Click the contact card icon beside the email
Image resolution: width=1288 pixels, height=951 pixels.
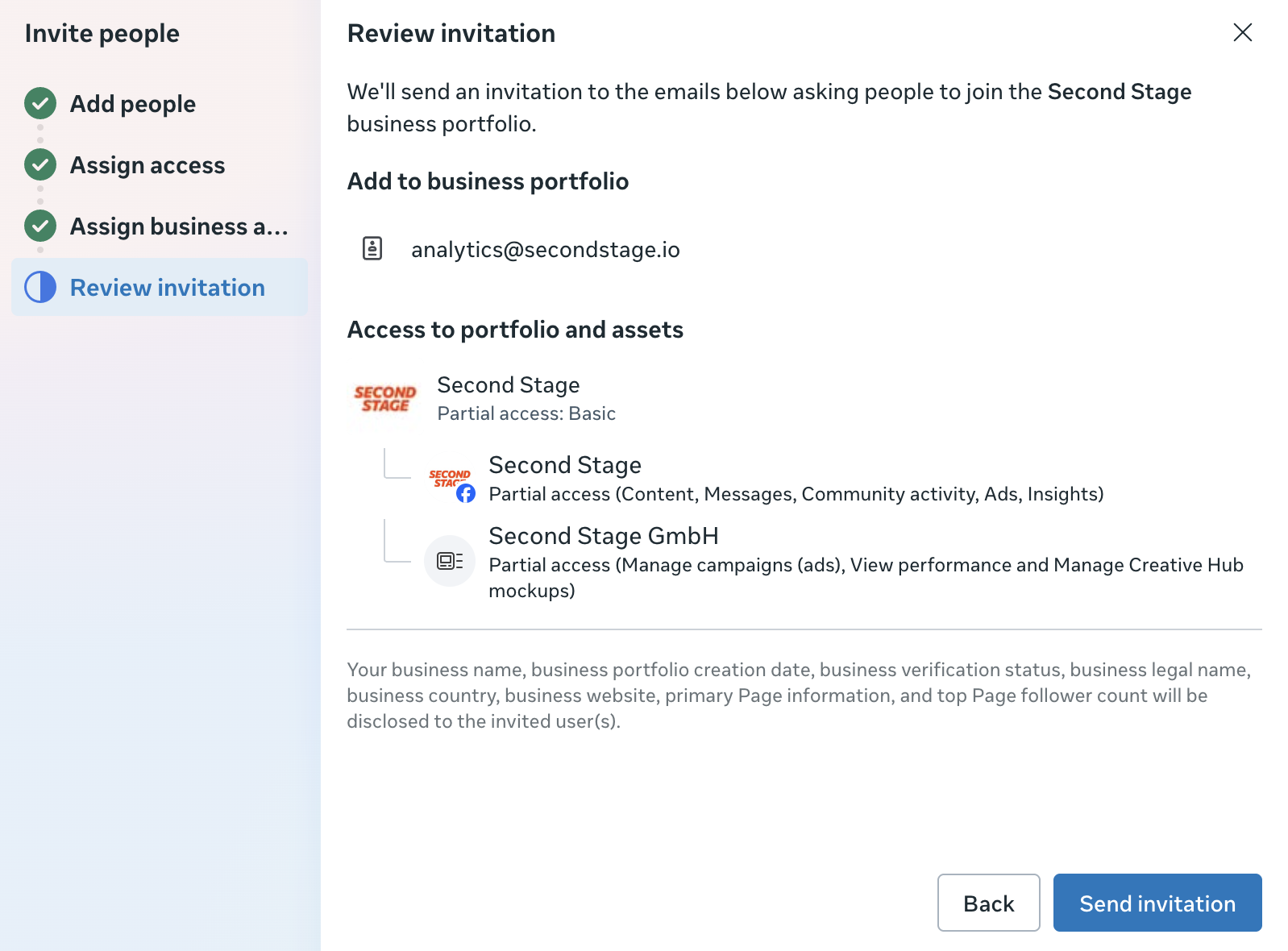pos(372,248)
